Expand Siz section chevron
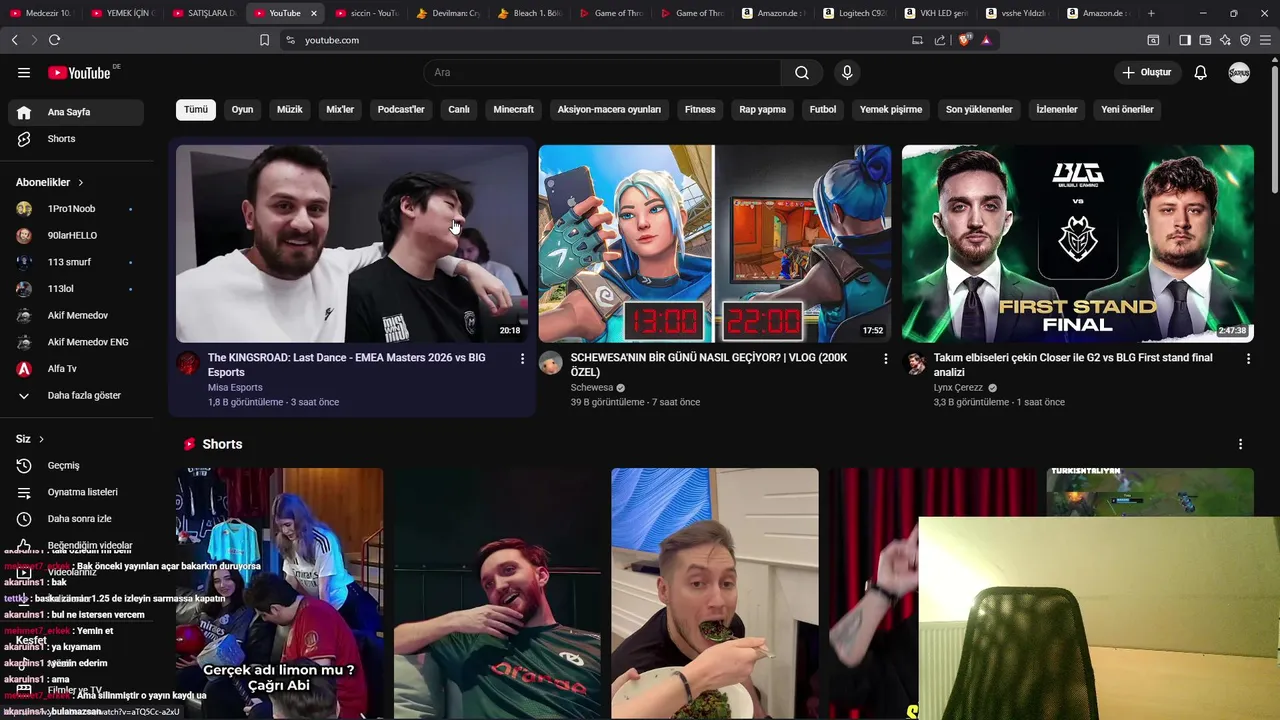Viewport: 1280px width, 720px height. (x=41, y=439)
